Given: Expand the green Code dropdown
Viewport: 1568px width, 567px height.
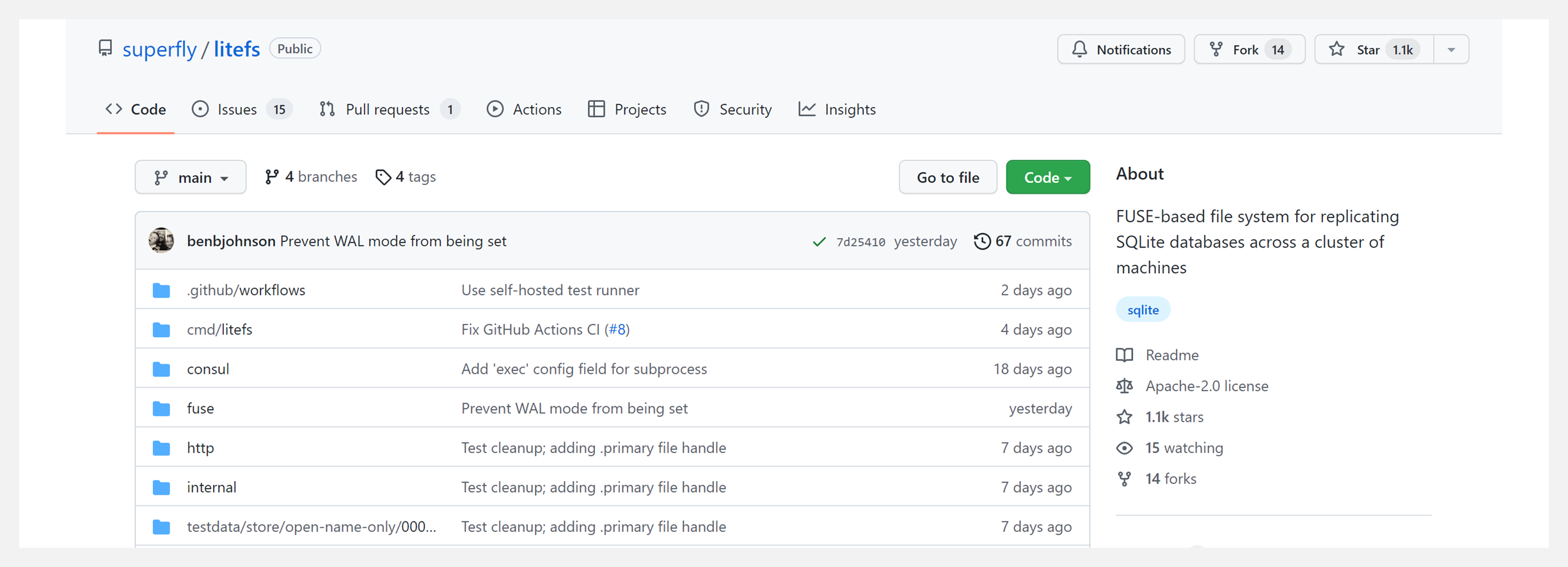Looking at the screenshot, I should tap(1047, 177).
